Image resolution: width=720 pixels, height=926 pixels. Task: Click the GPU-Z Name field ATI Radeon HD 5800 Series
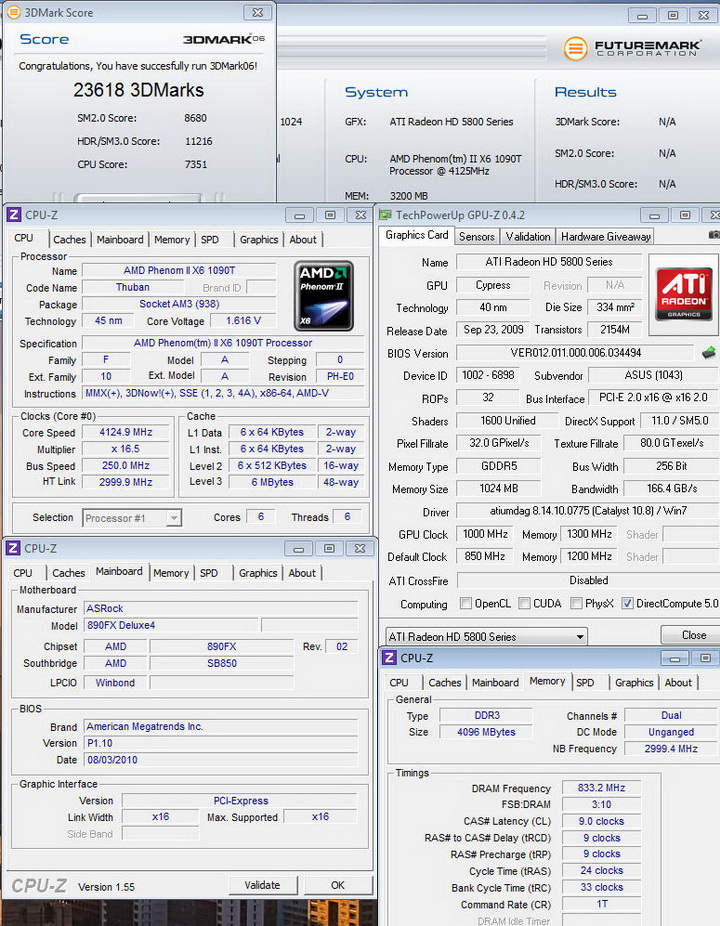click(x=549, y=262)
